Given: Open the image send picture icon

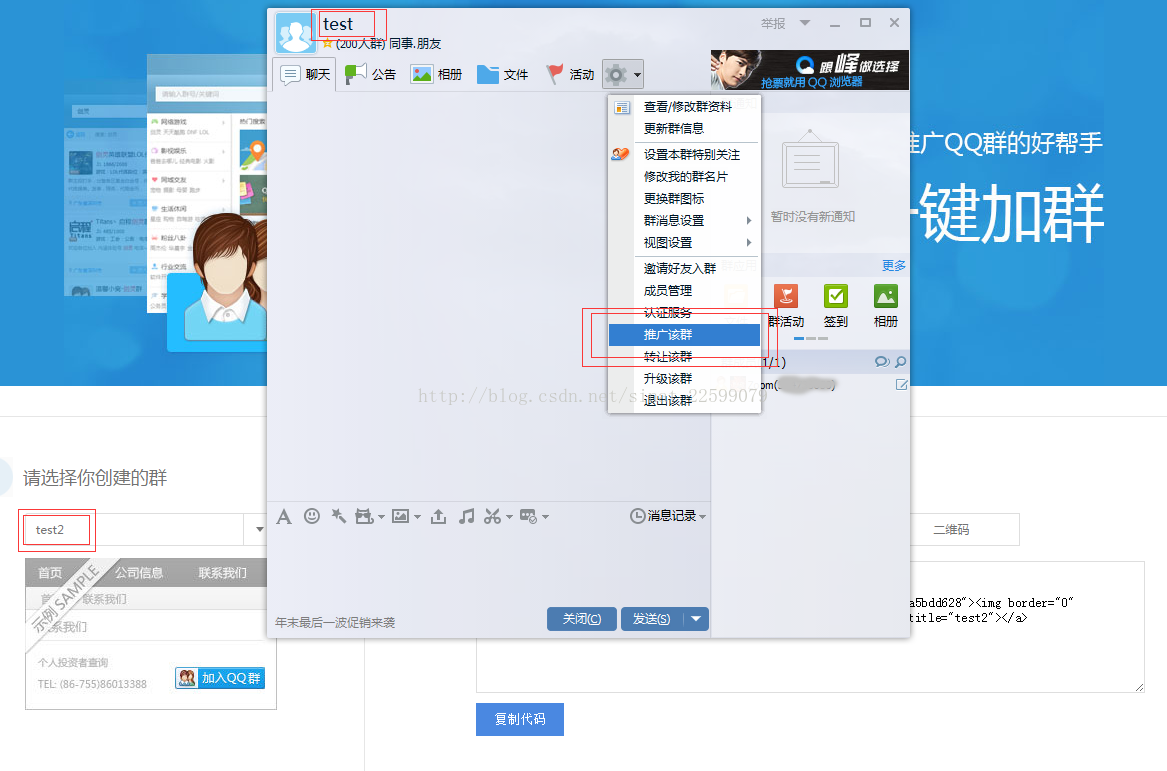Looking at the screenshot, I should tap(400, 516).
